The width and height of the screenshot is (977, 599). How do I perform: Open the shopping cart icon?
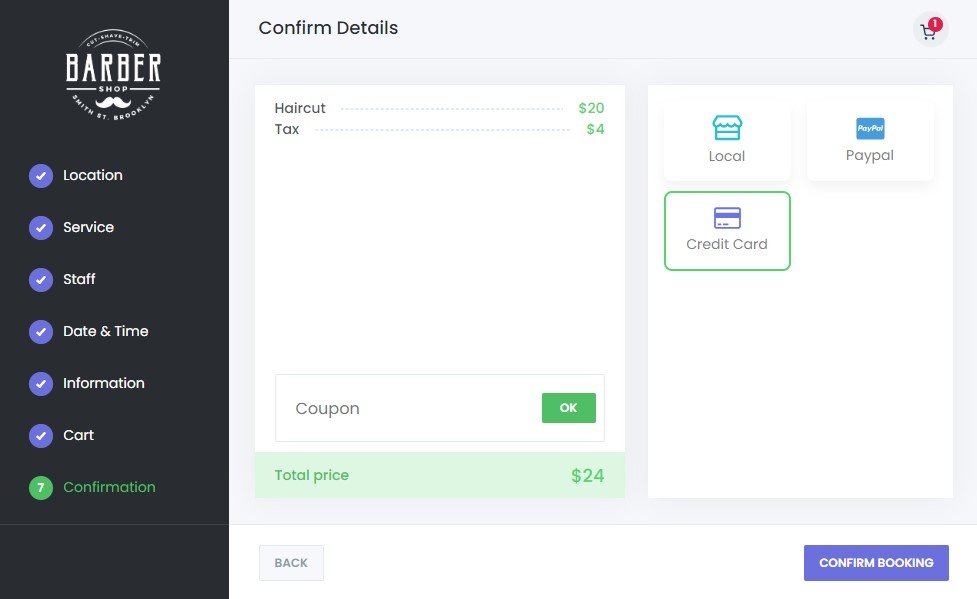pos(929,31)
